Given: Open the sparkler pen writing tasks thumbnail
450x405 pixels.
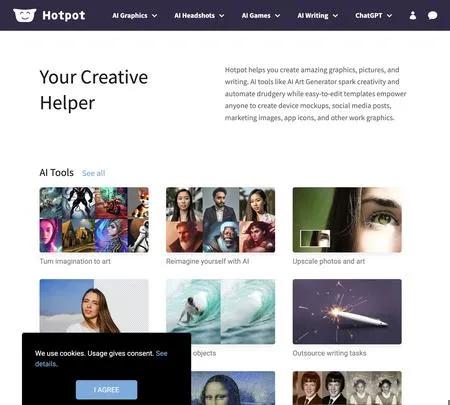Looking at the screenshot, I should [347, 311].
